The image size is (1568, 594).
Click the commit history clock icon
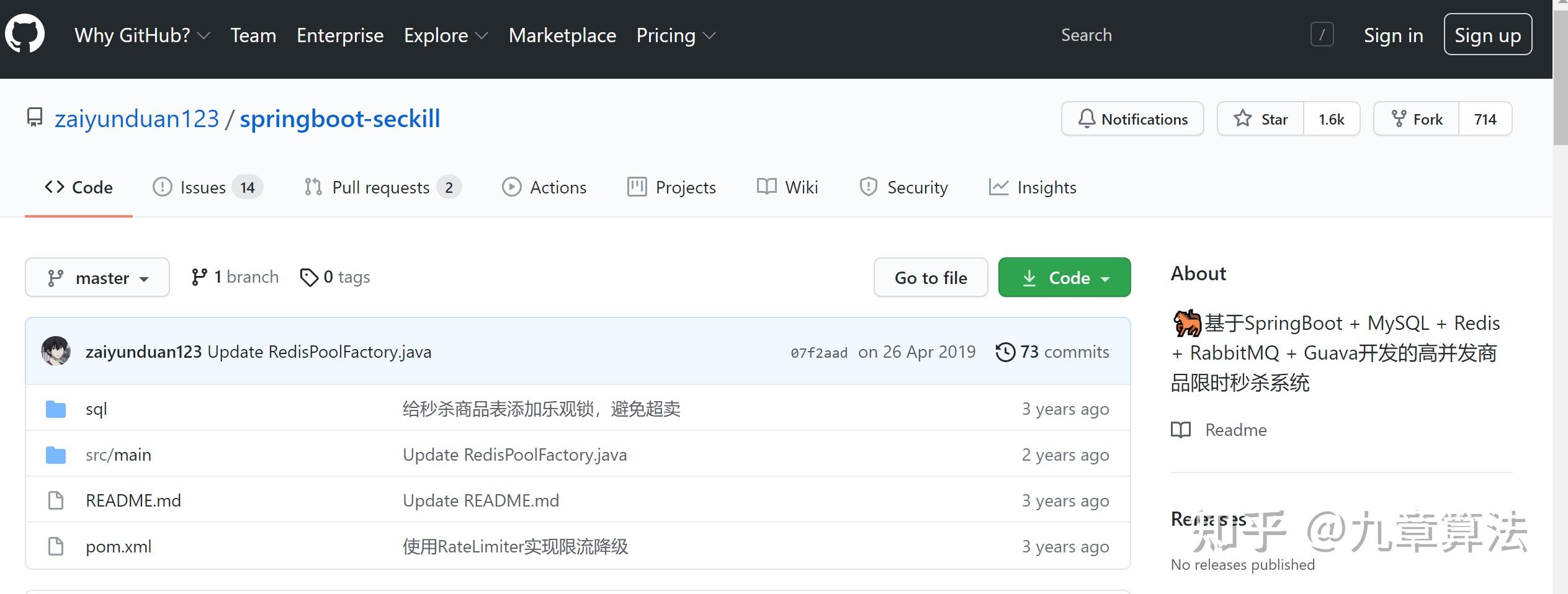point(1005,352)
